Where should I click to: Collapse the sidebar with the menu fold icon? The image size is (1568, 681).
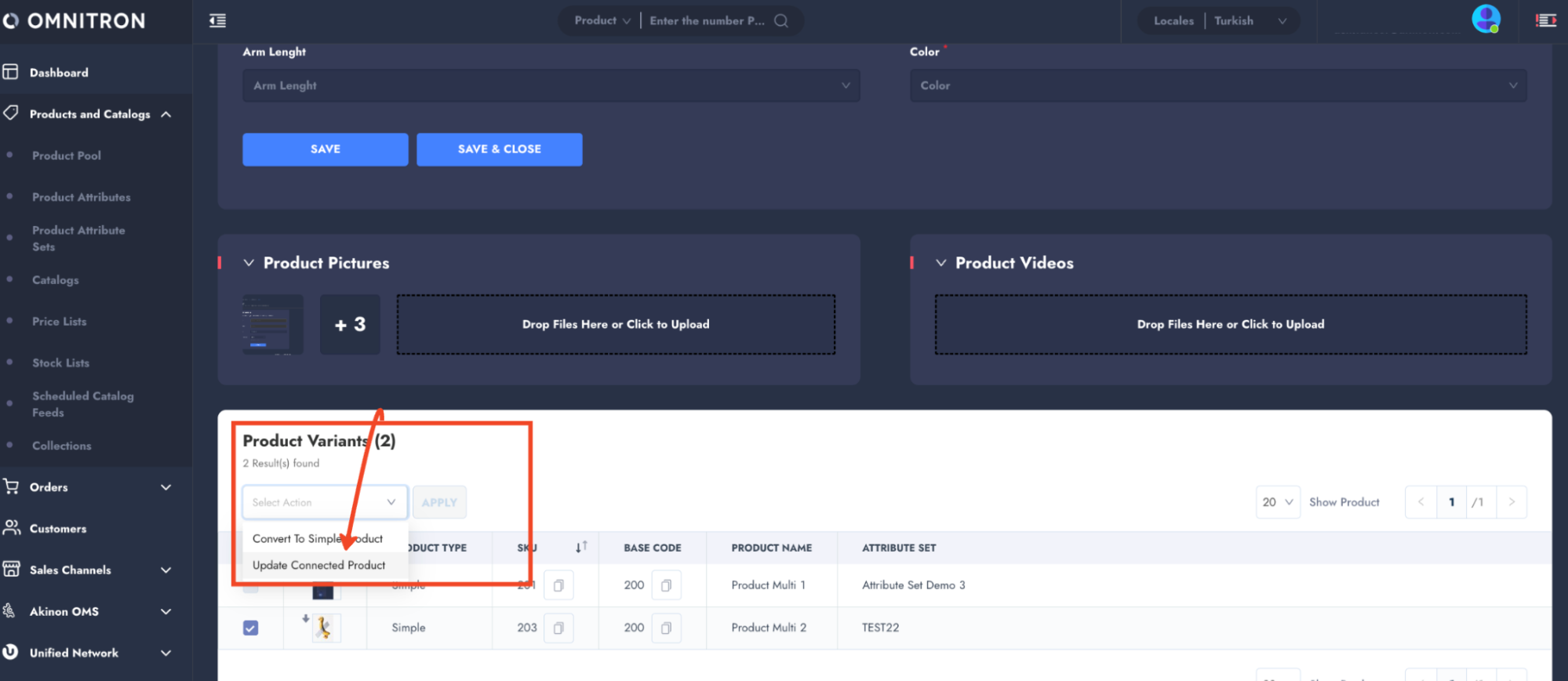[x=217, y=21]
